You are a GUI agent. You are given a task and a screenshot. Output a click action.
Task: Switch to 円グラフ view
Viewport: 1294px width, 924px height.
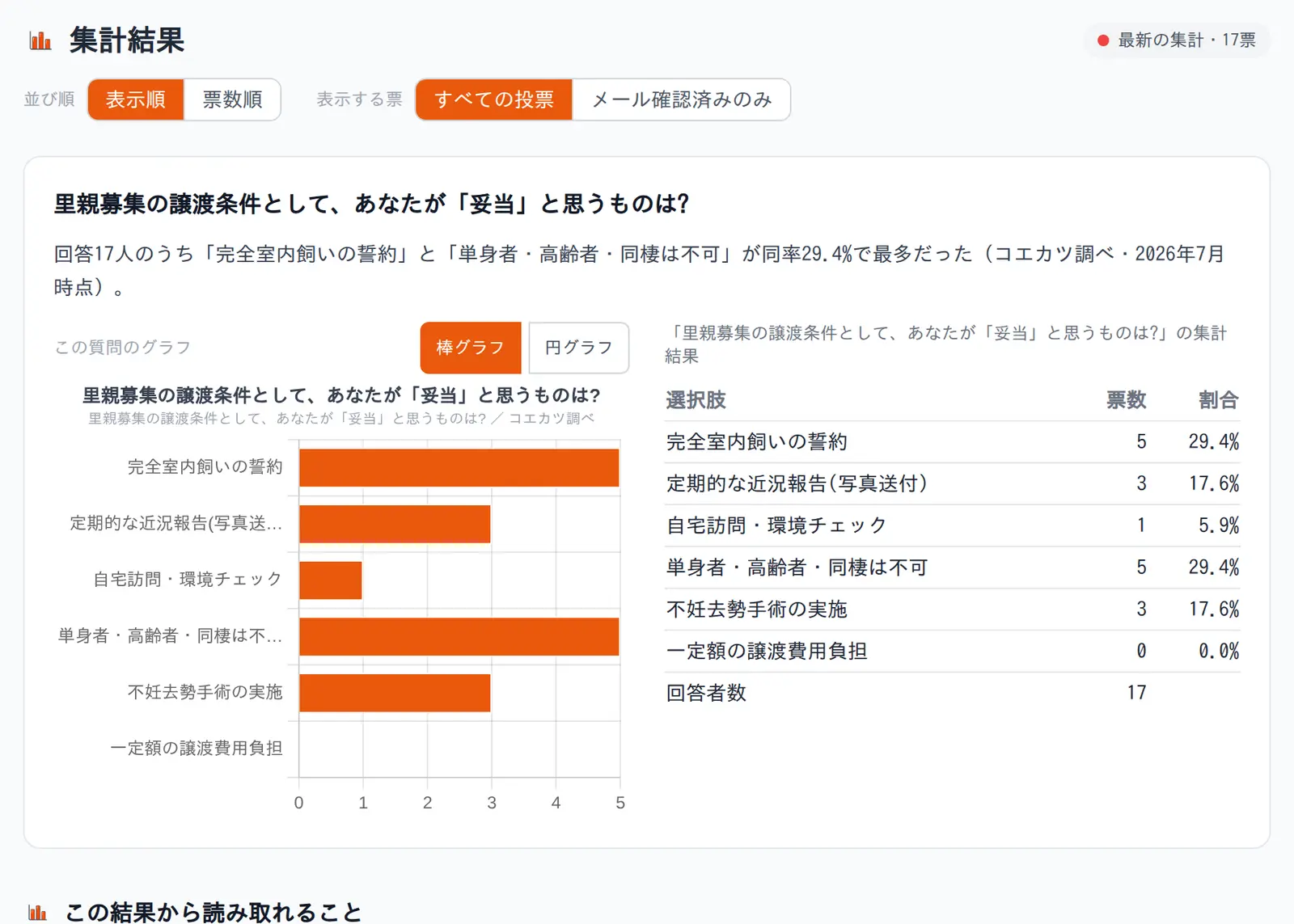pyautogui.click(x=578, y=348)
